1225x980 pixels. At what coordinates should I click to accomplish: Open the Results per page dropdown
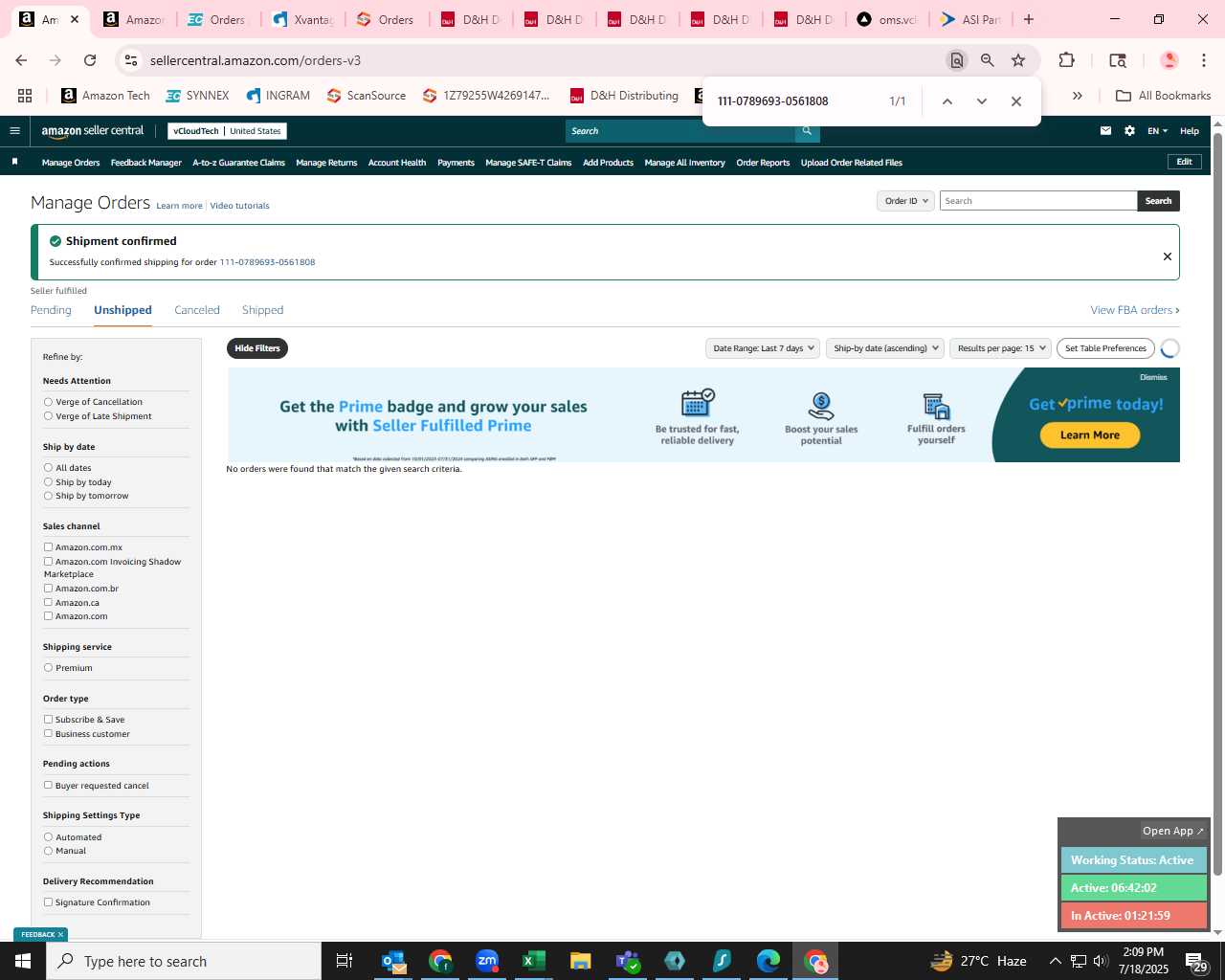[1000, 348]
